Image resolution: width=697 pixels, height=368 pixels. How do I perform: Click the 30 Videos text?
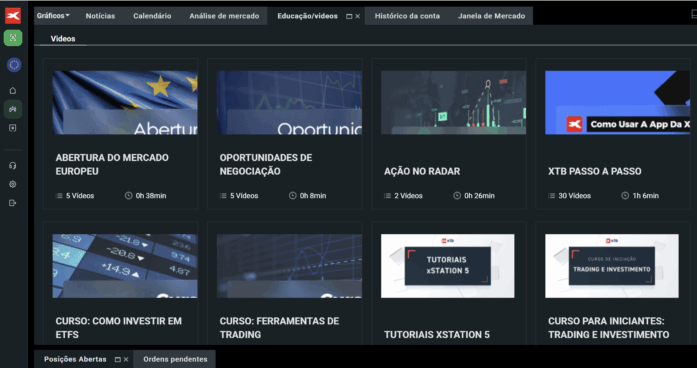574,196
